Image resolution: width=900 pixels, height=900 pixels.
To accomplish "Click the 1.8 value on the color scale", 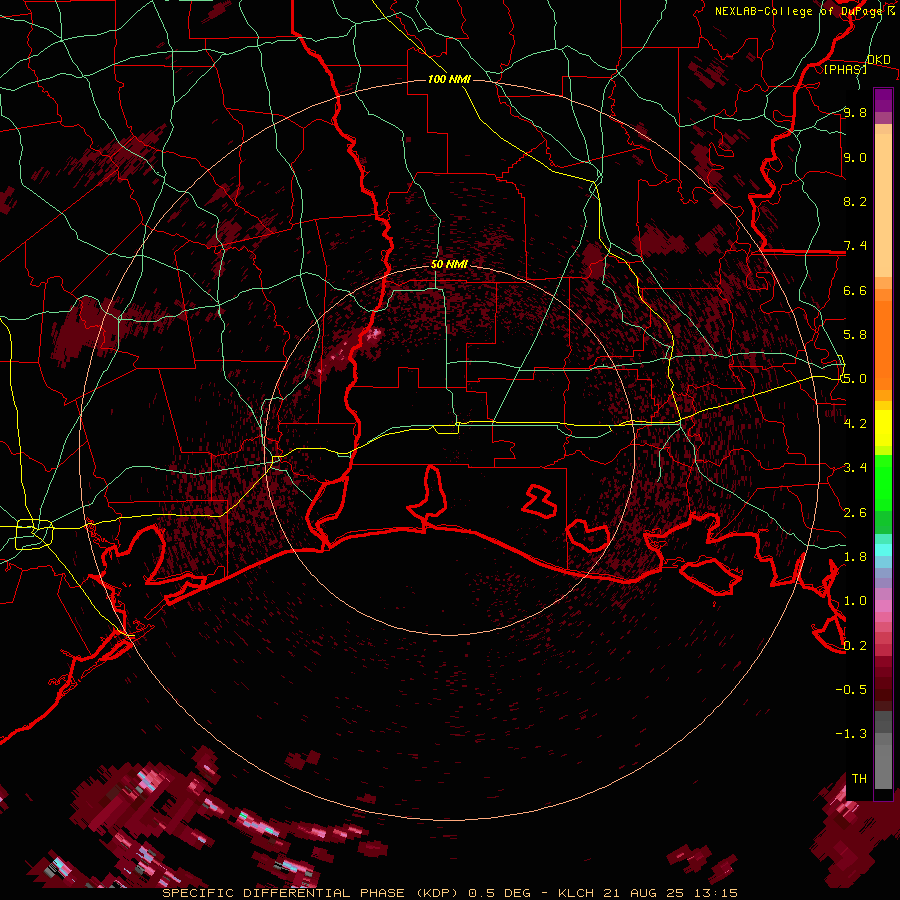I will point(855,557).
